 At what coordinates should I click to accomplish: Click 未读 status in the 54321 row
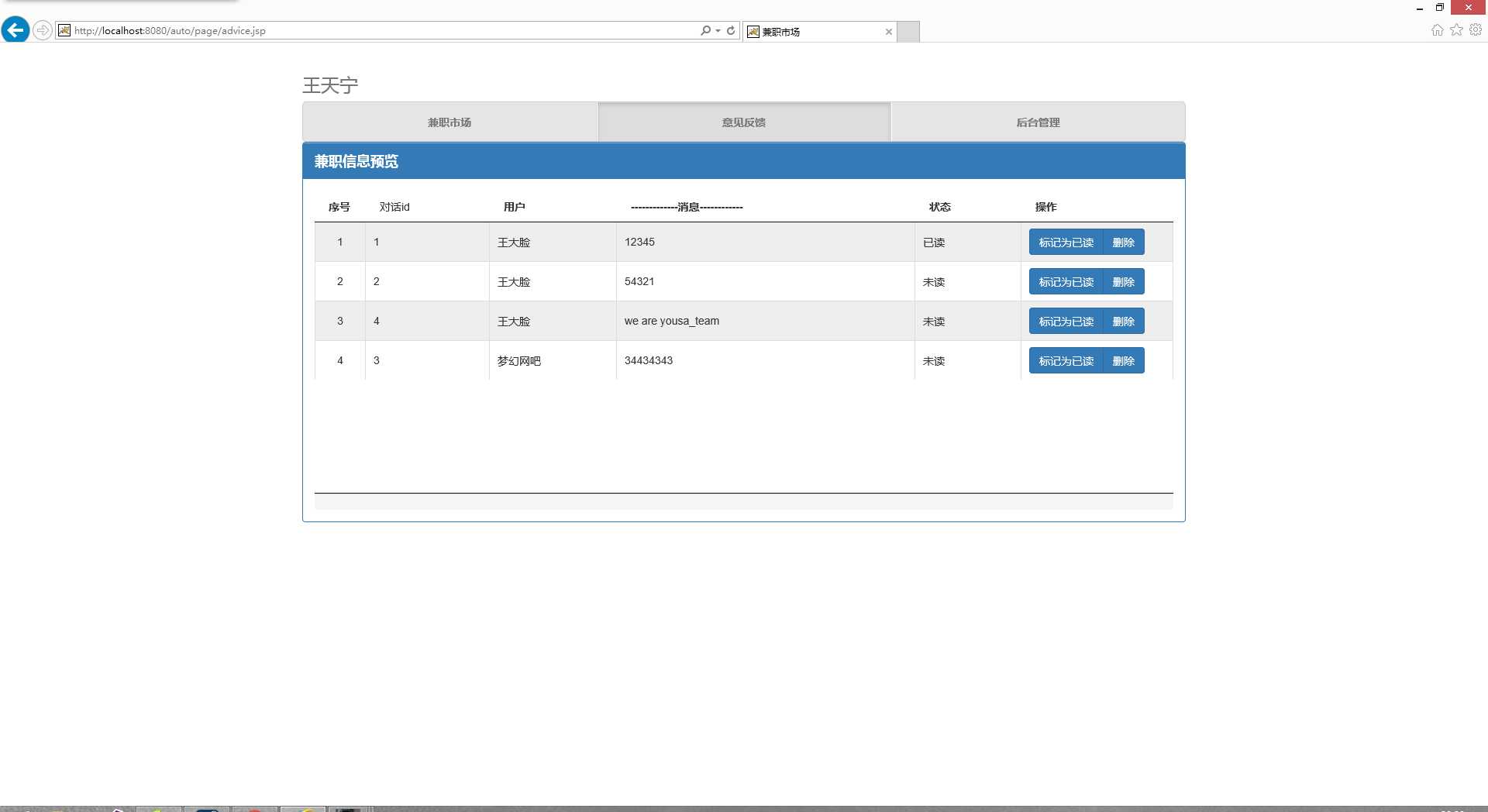[x=934, y=282]
